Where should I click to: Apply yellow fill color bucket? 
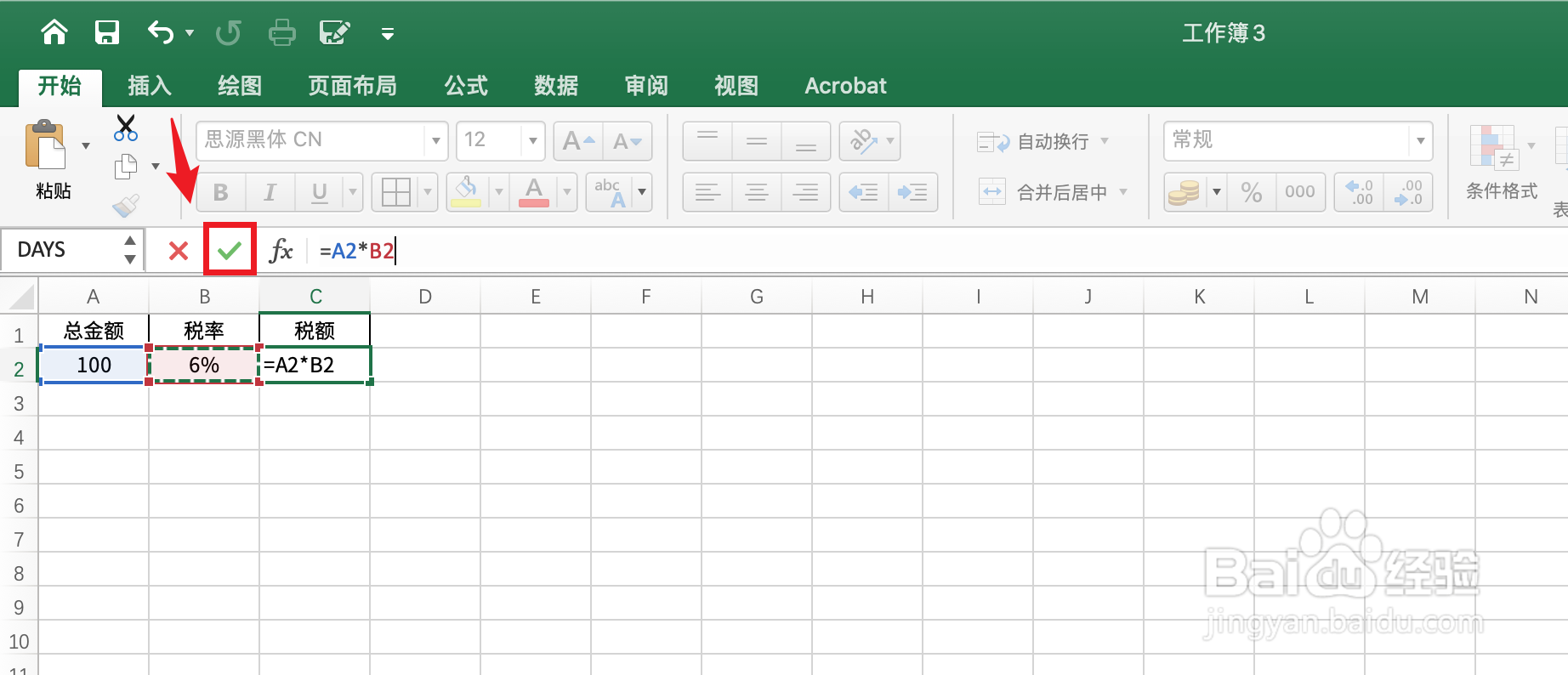coord(466,192)
